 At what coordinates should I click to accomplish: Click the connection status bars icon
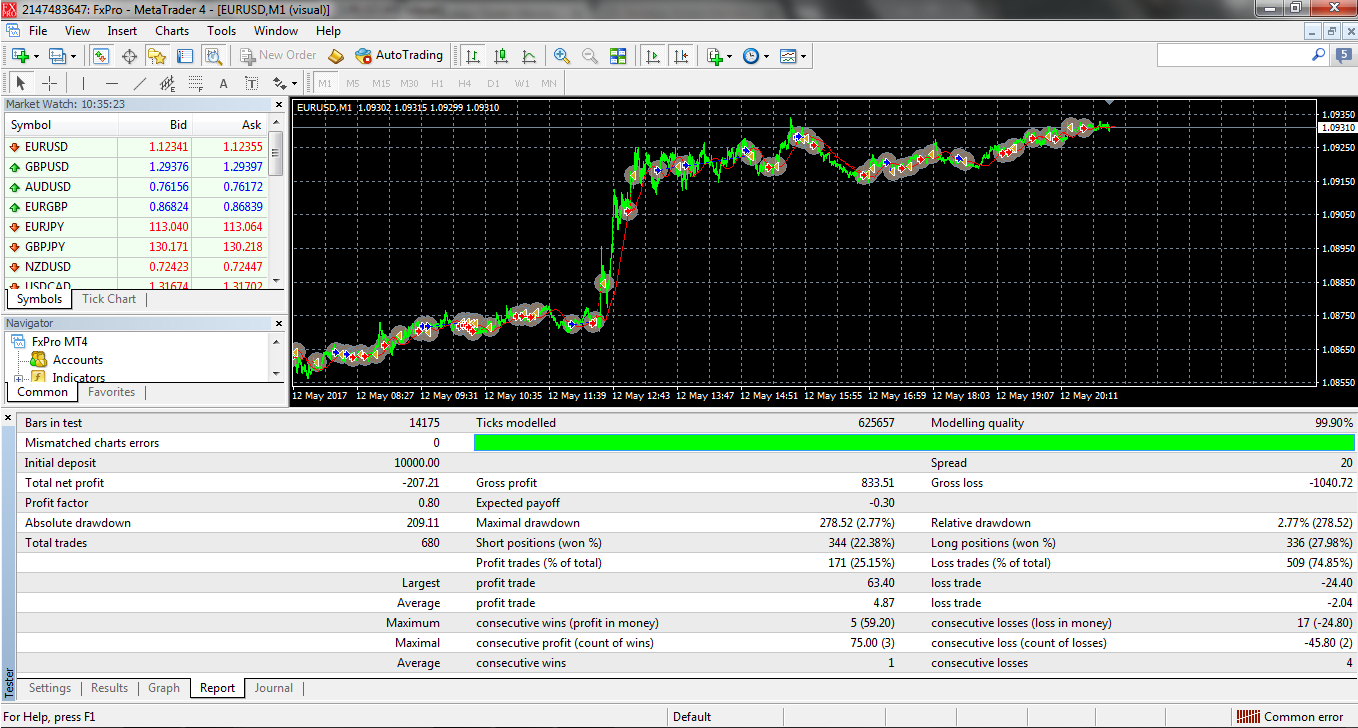[x=1247, y=716]
